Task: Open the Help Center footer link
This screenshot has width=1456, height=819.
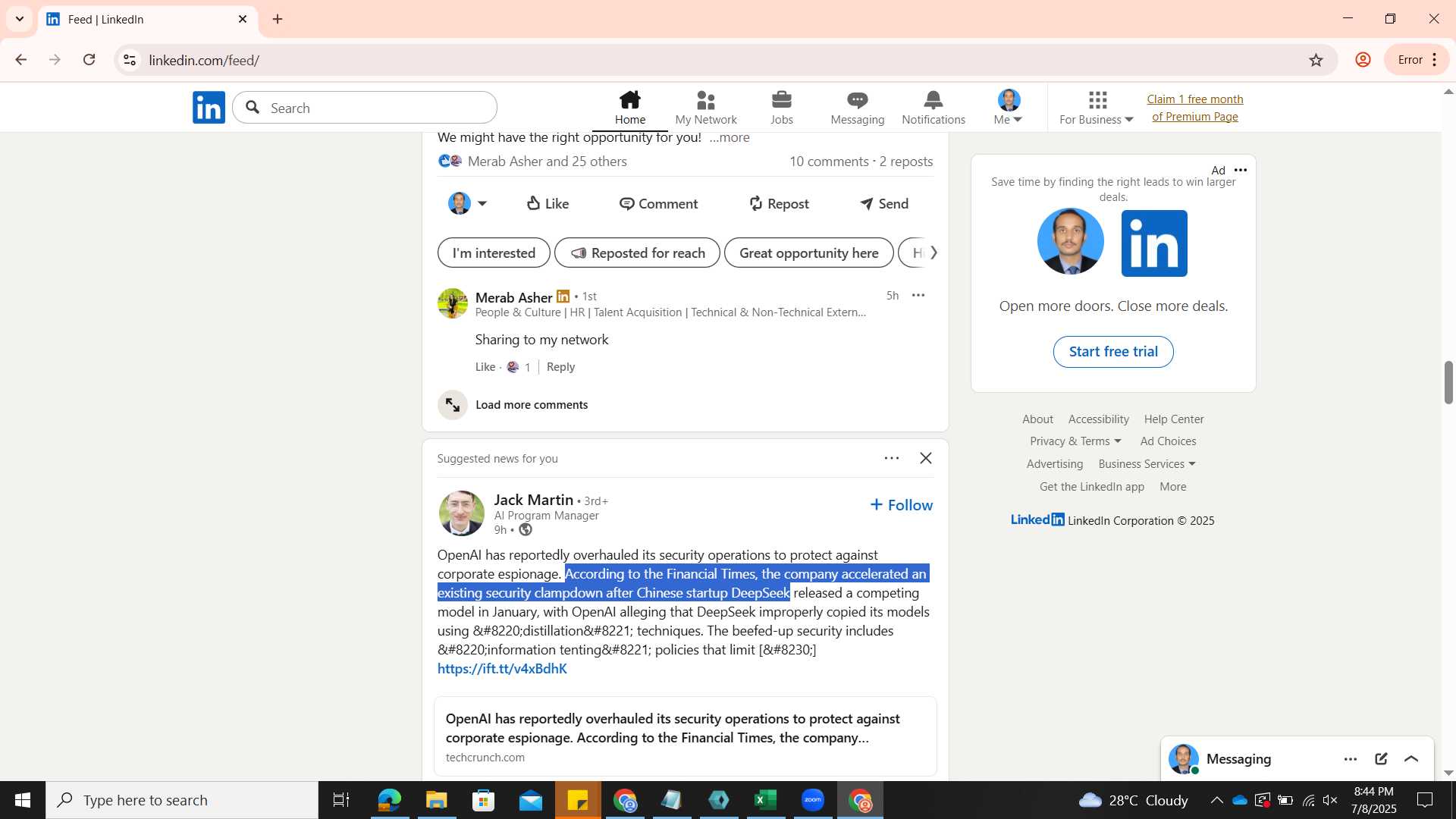Action: [x=1174, y=419]
